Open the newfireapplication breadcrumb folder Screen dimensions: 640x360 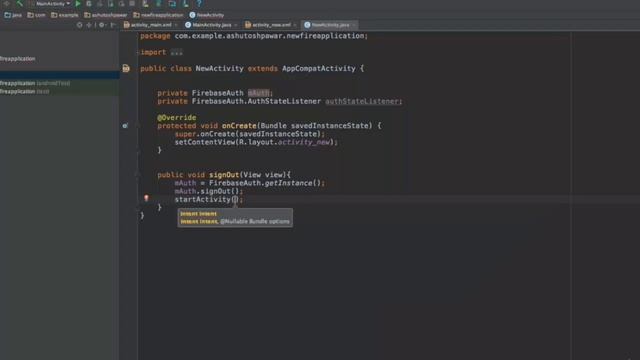tap(158, 15)
